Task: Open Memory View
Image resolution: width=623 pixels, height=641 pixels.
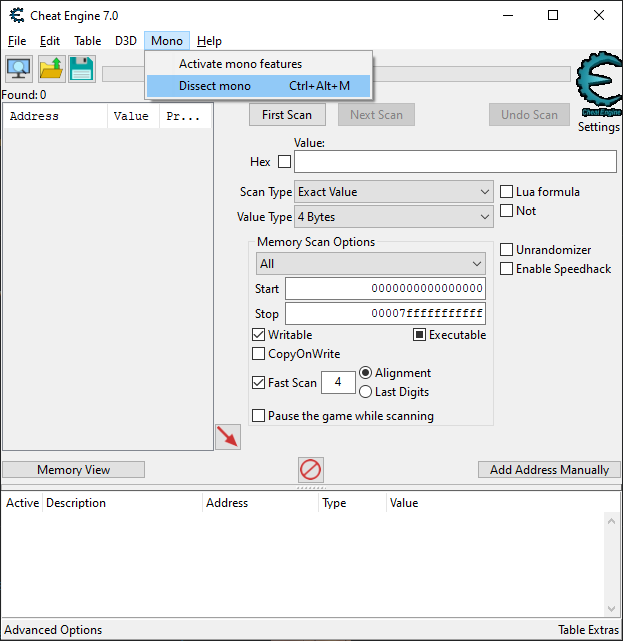Action: point(74,470)
